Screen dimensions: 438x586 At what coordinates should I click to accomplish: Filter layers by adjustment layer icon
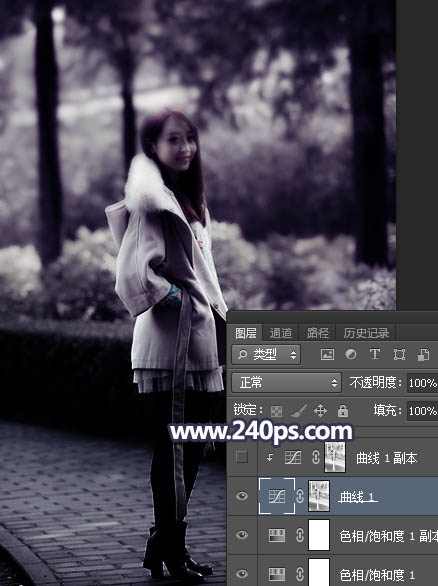click(x=351, y=354)
